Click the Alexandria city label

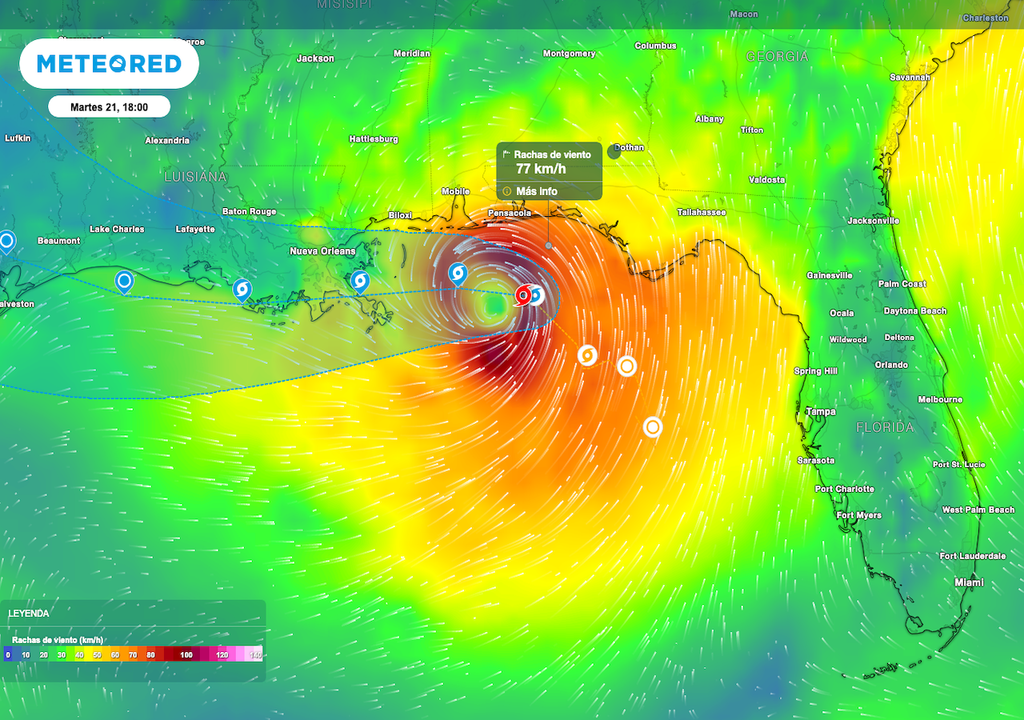click(x=167, y=140)
